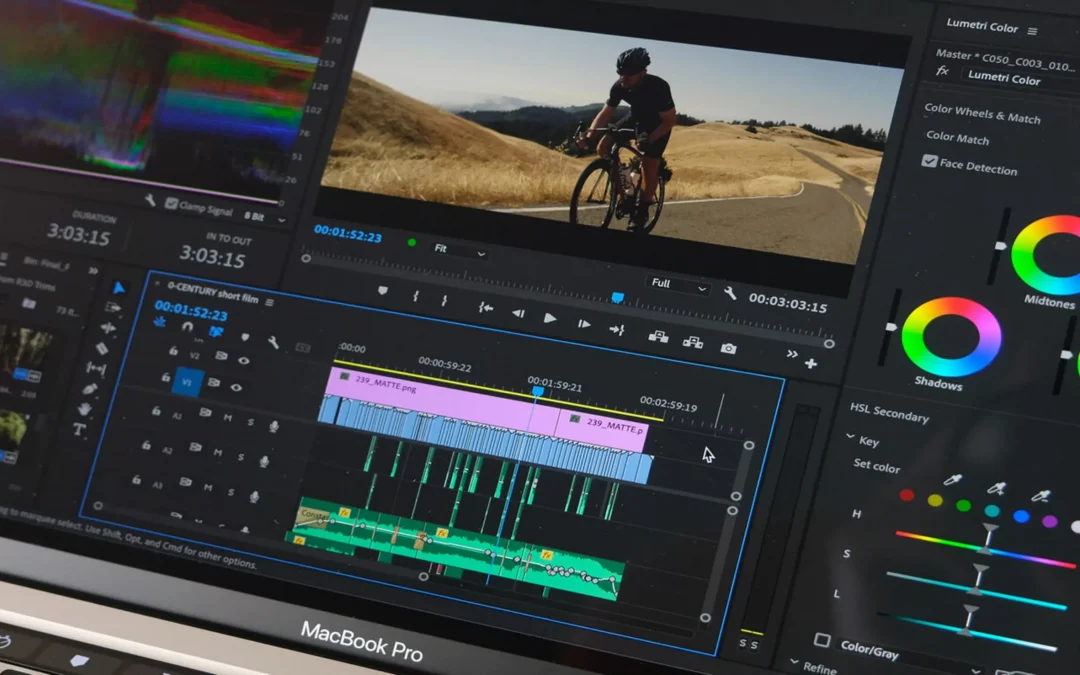This screenshot has width=1080, height=675.
Task: Open the Color Wheels & Match section
Action: 982,113
